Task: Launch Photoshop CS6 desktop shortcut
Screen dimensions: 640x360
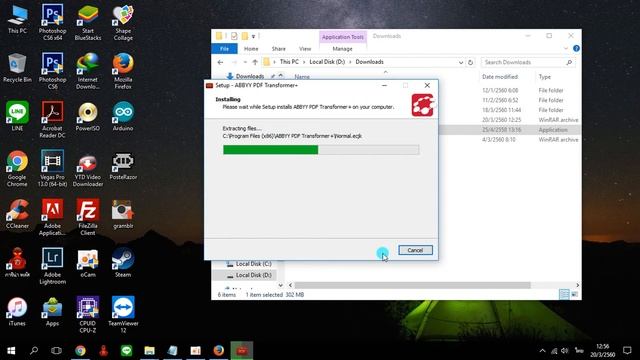Action: tap(53, 71)
